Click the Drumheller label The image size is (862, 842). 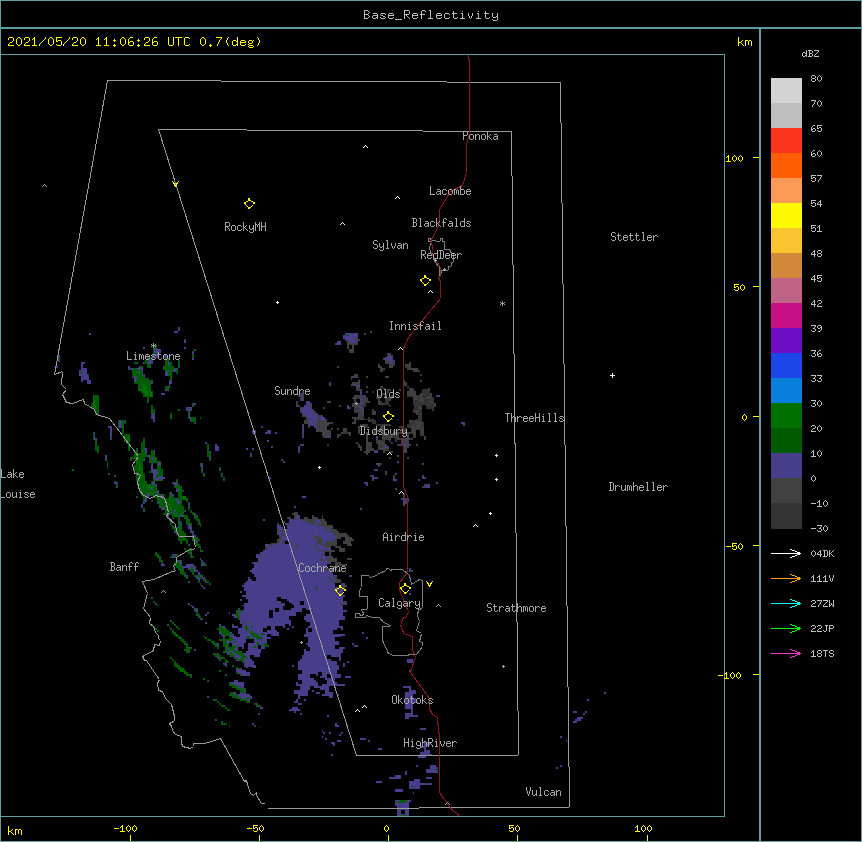[x=638, y=487]
